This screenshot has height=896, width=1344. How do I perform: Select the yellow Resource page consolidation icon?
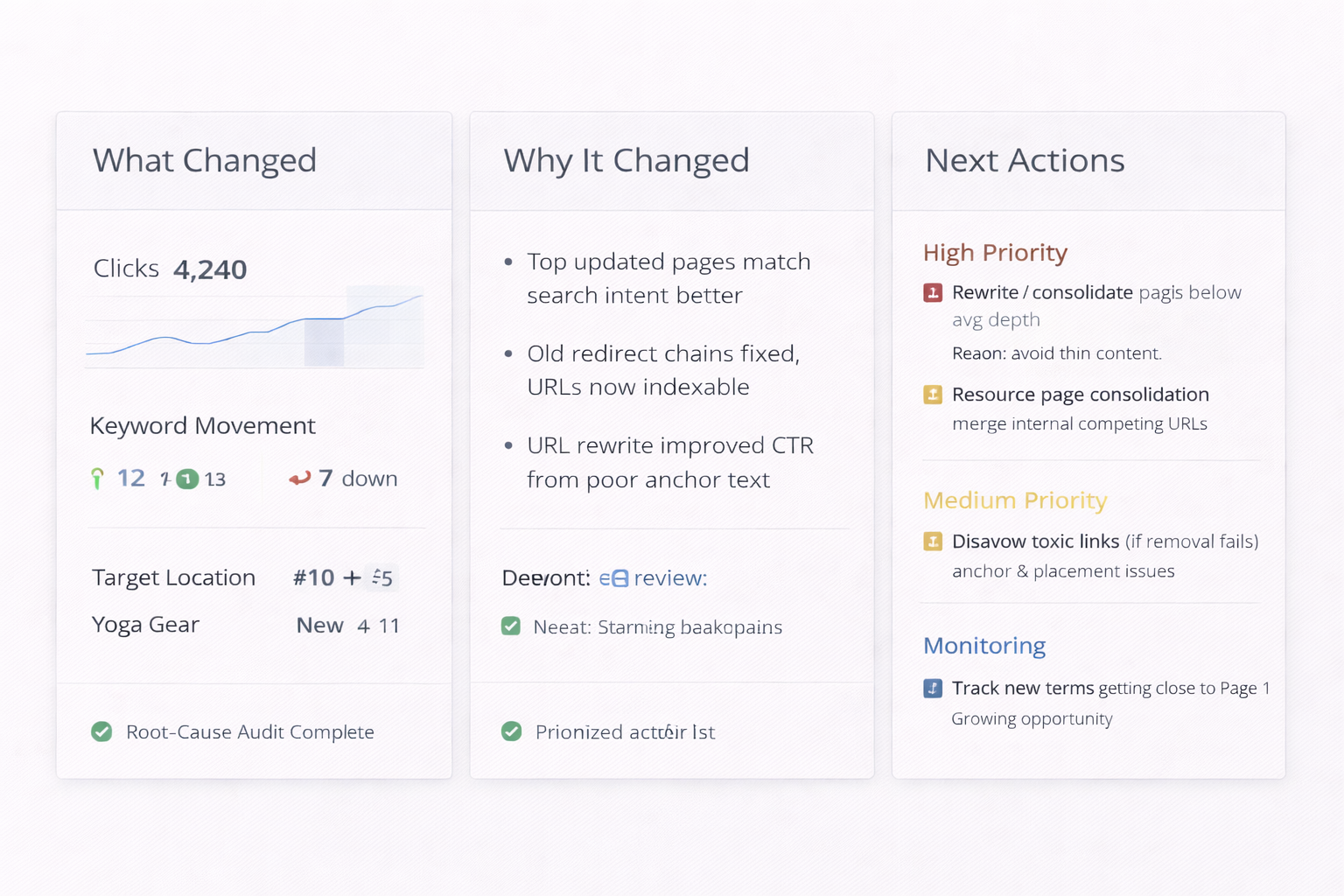click(932, 395)
